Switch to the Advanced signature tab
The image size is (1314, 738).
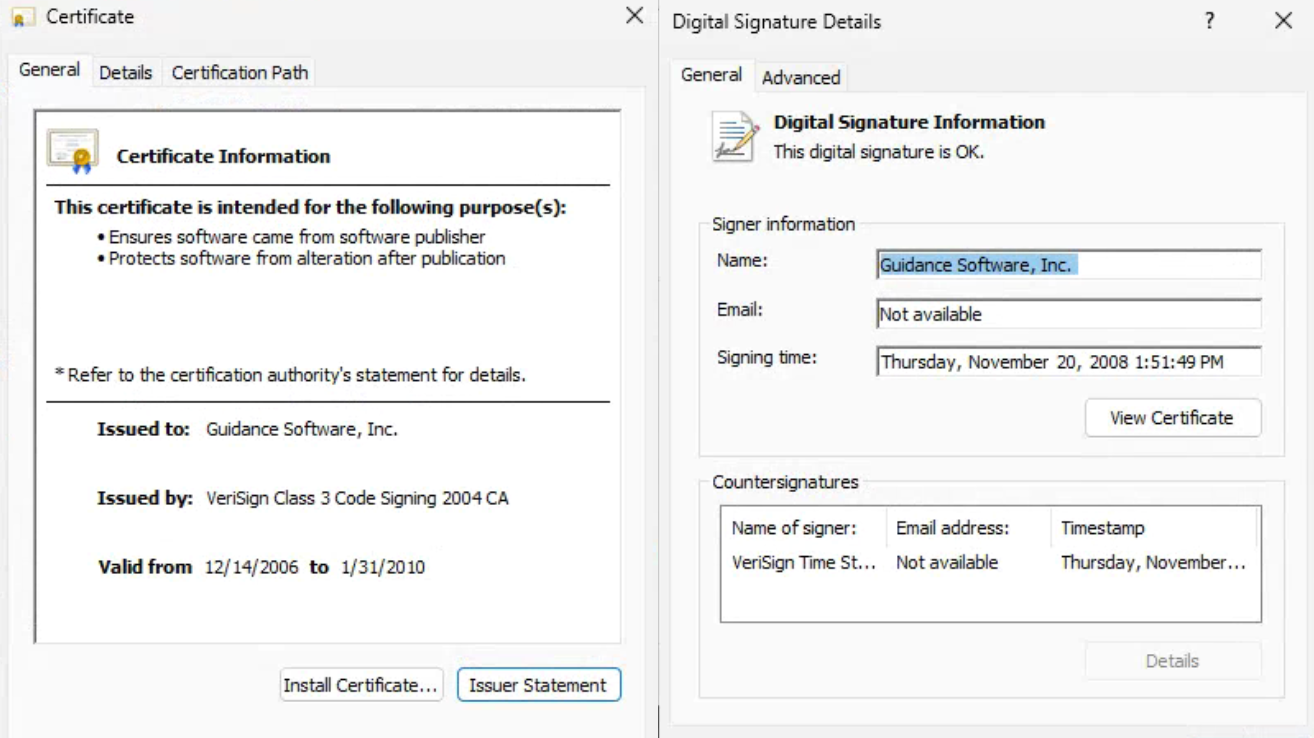click(801, 77)
